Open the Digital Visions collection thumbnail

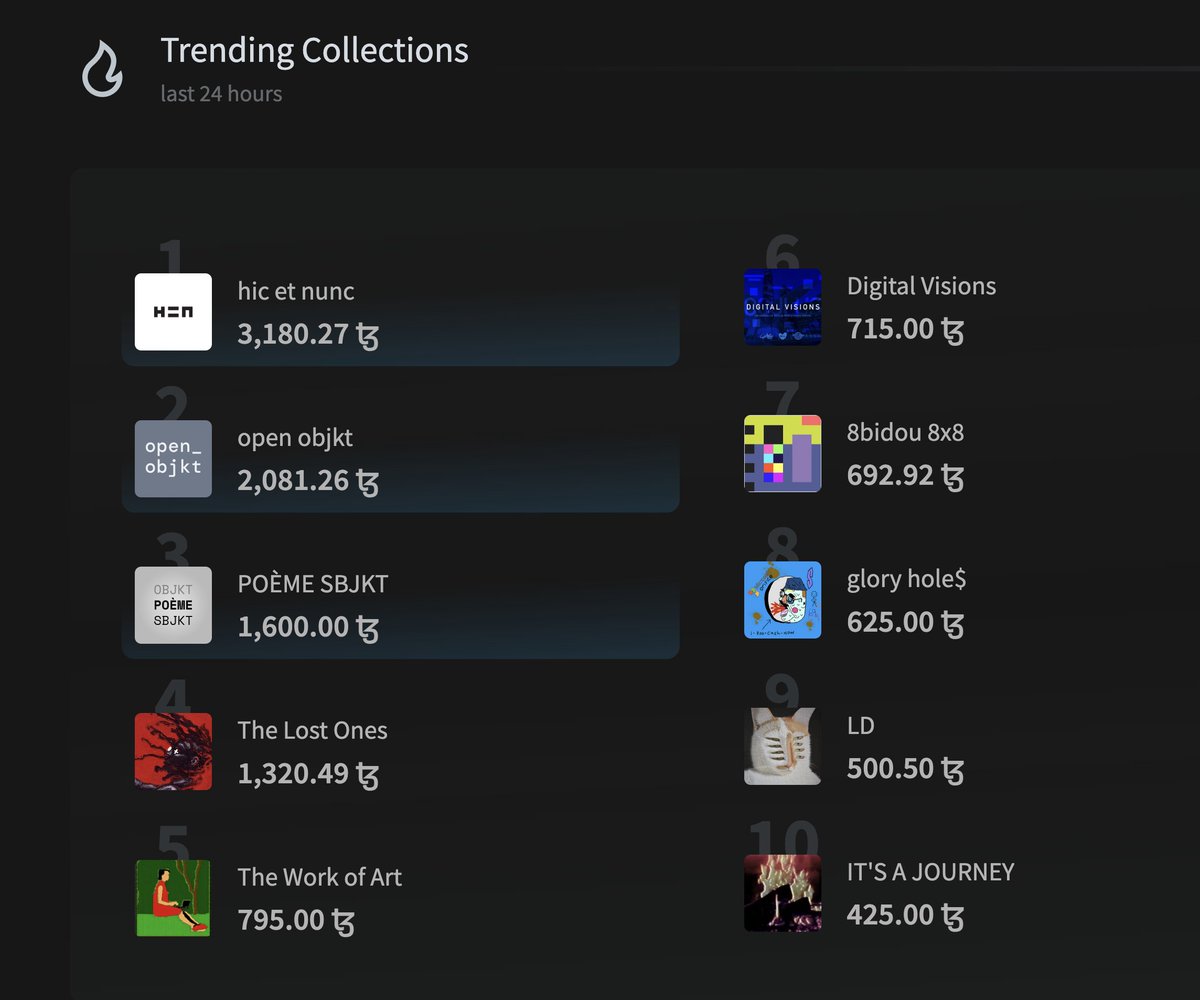pos(782,306)
